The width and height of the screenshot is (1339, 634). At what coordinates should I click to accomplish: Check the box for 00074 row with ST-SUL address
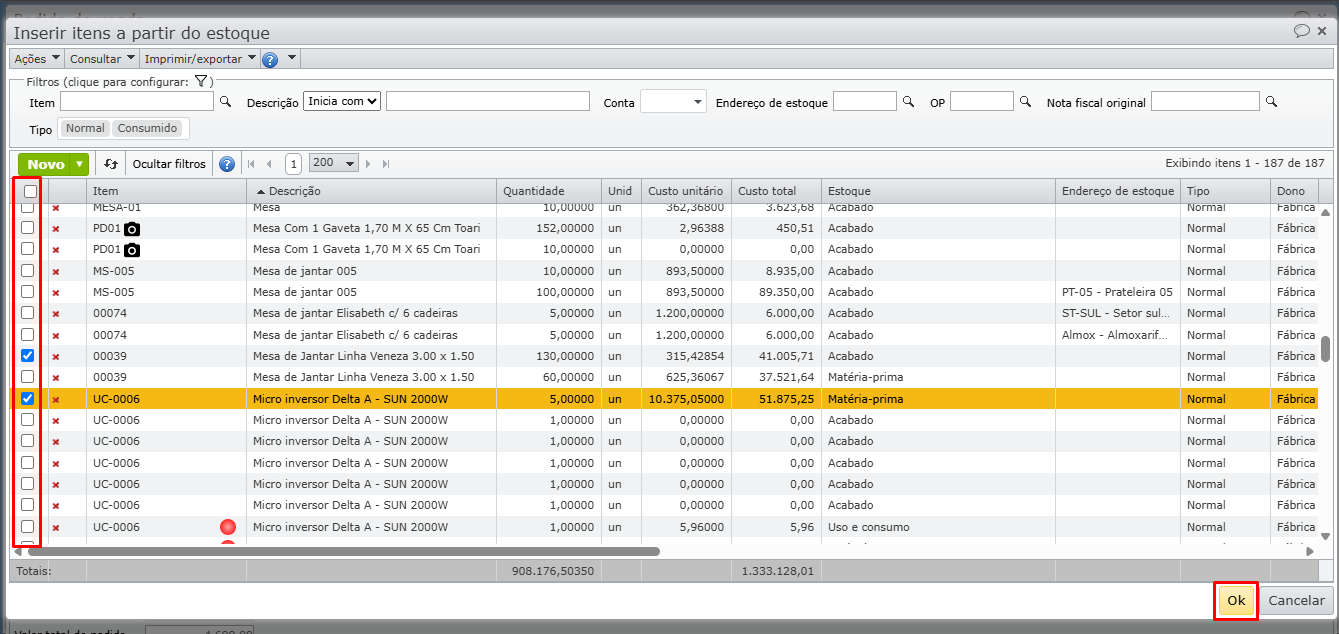point(28,313)
